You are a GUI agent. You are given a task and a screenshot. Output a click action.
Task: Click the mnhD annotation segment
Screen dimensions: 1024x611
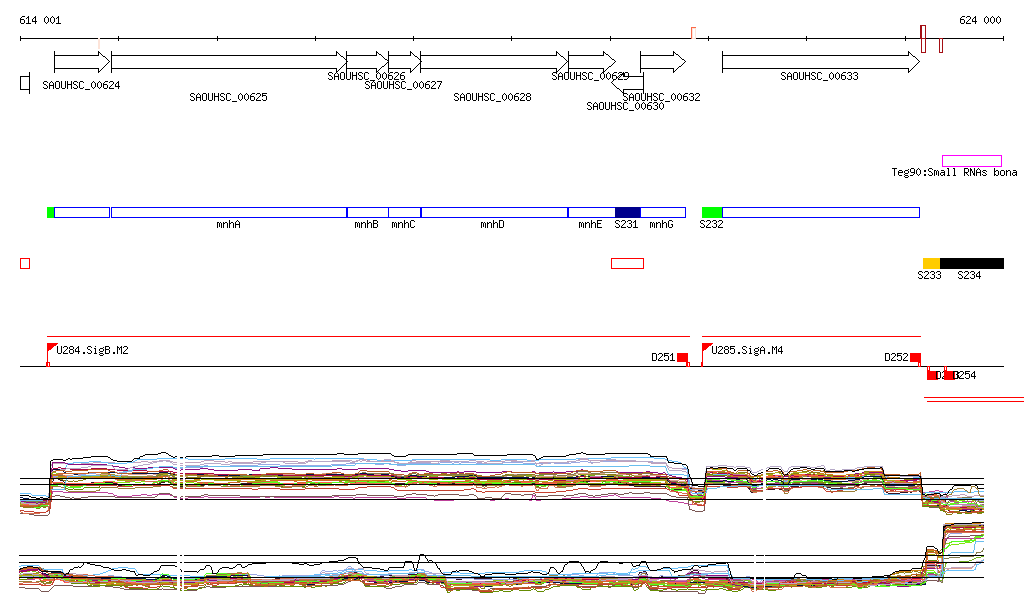(493, 212)
